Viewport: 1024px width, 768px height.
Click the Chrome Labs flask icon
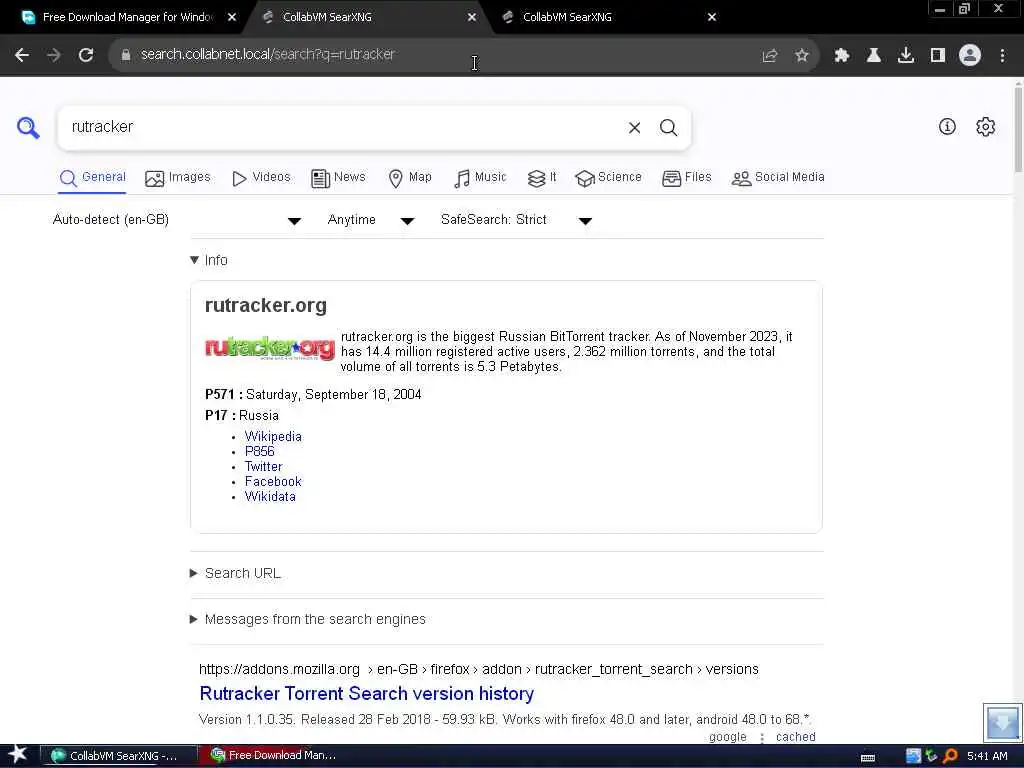(873, 56)
